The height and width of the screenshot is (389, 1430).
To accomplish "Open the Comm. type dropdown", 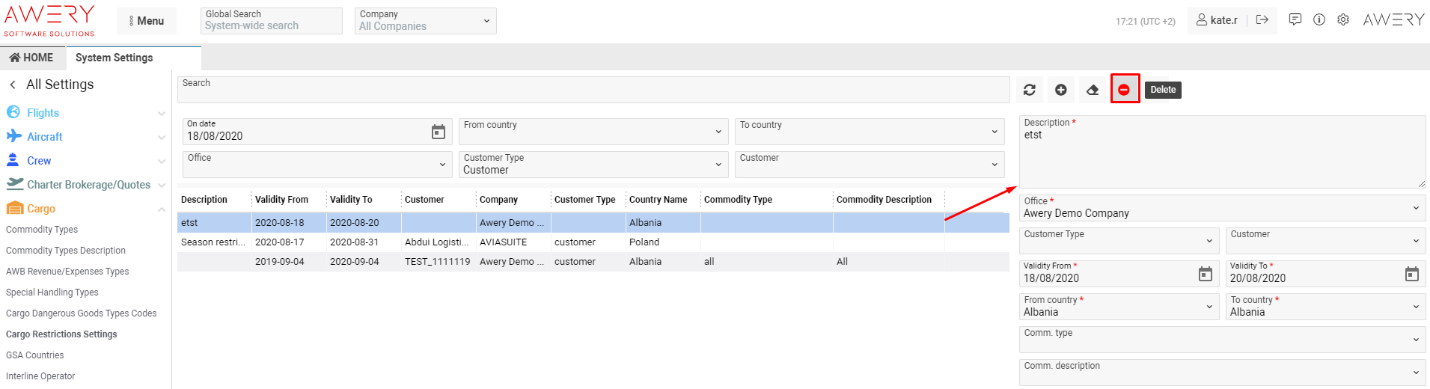I will (x=1222, y=339).
